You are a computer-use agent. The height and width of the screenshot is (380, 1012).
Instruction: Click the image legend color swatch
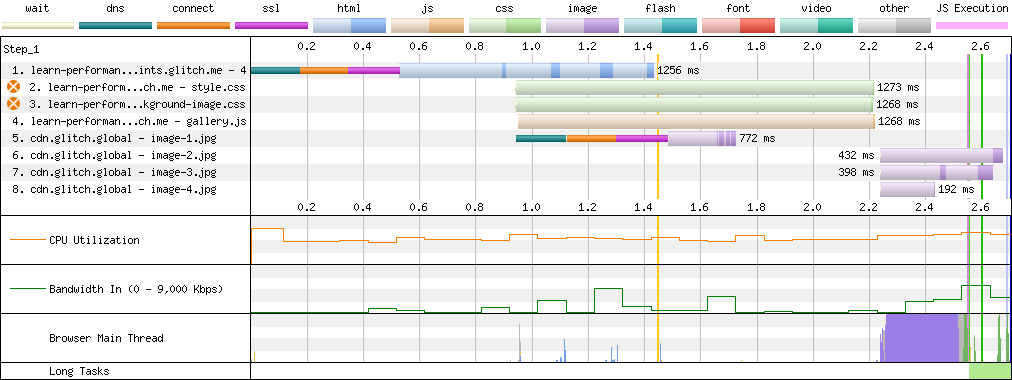click(x=583, y=26)
